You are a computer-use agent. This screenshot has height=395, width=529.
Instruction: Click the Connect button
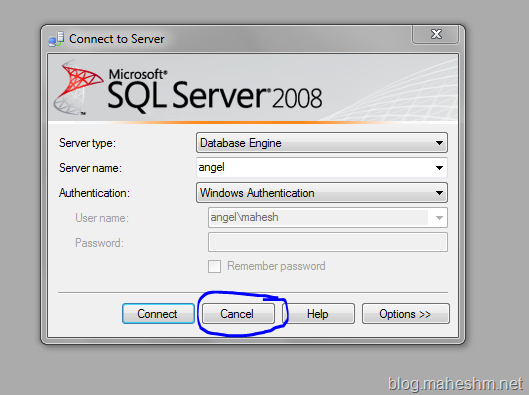point(158,314)
